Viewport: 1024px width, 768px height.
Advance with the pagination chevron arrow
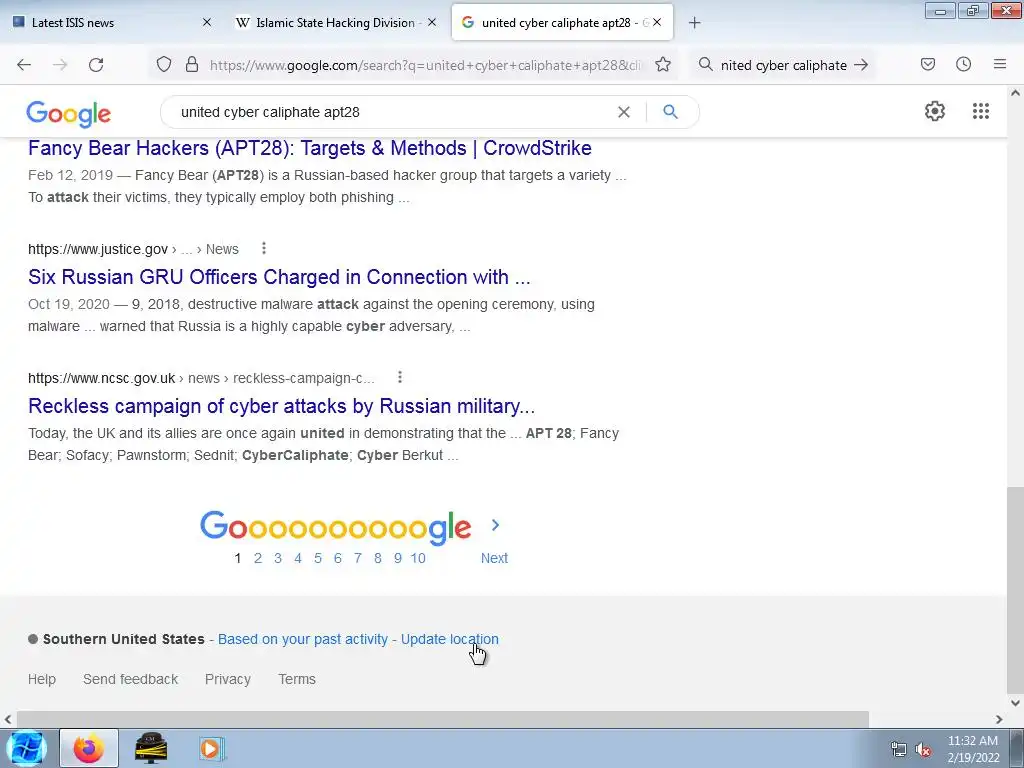click(495, 525)
